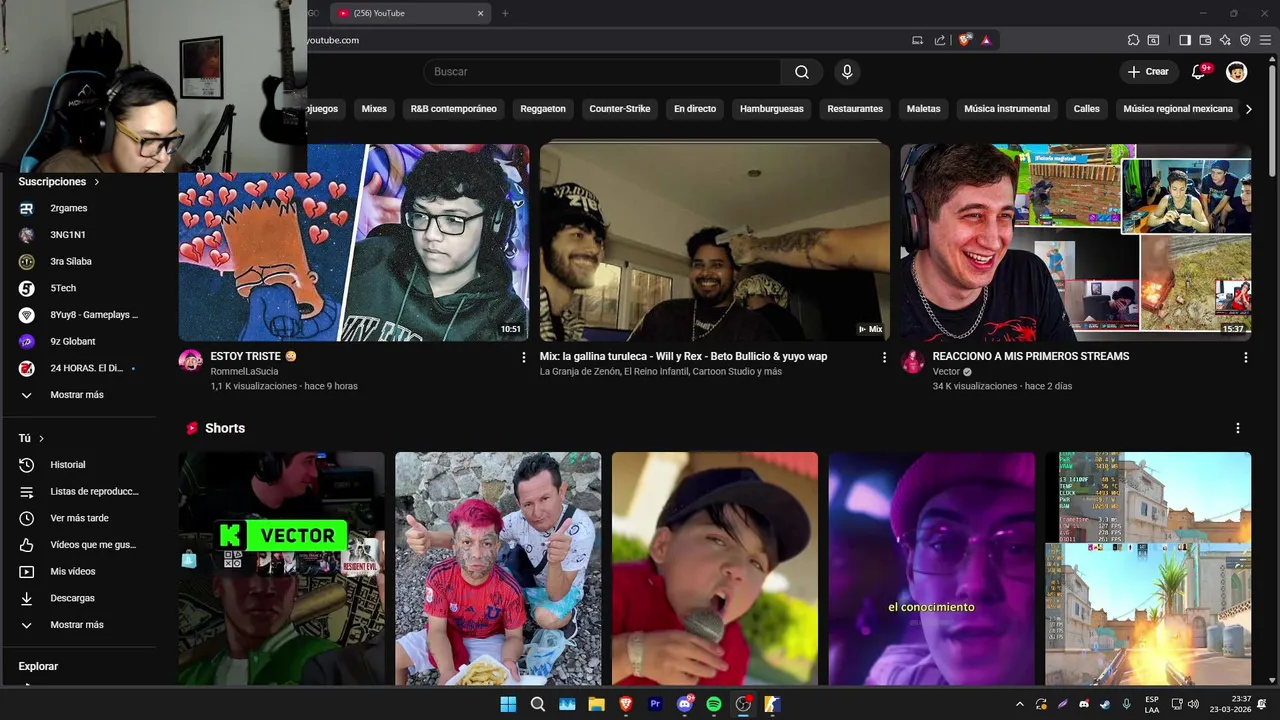Expand the Tú section chevron
This screenshot has width=1280, height=720.
click(41, 438)
